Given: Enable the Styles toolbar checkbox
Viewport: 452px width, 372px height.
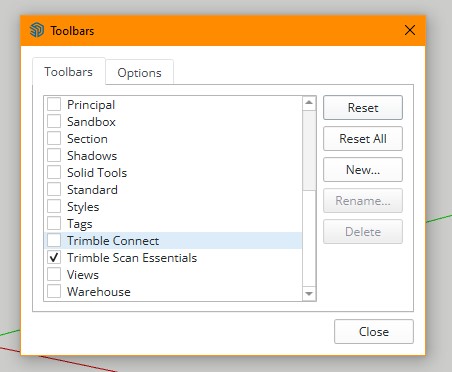Looking at the screenshot, I should [54, 206].
